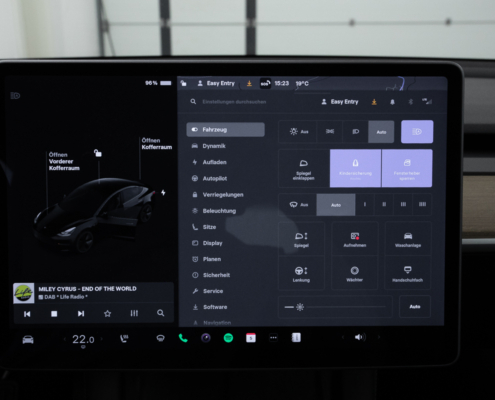Open Handschuhfach glovebox button
This screenshot has height=400, width=495.
[x=407, y=274]
